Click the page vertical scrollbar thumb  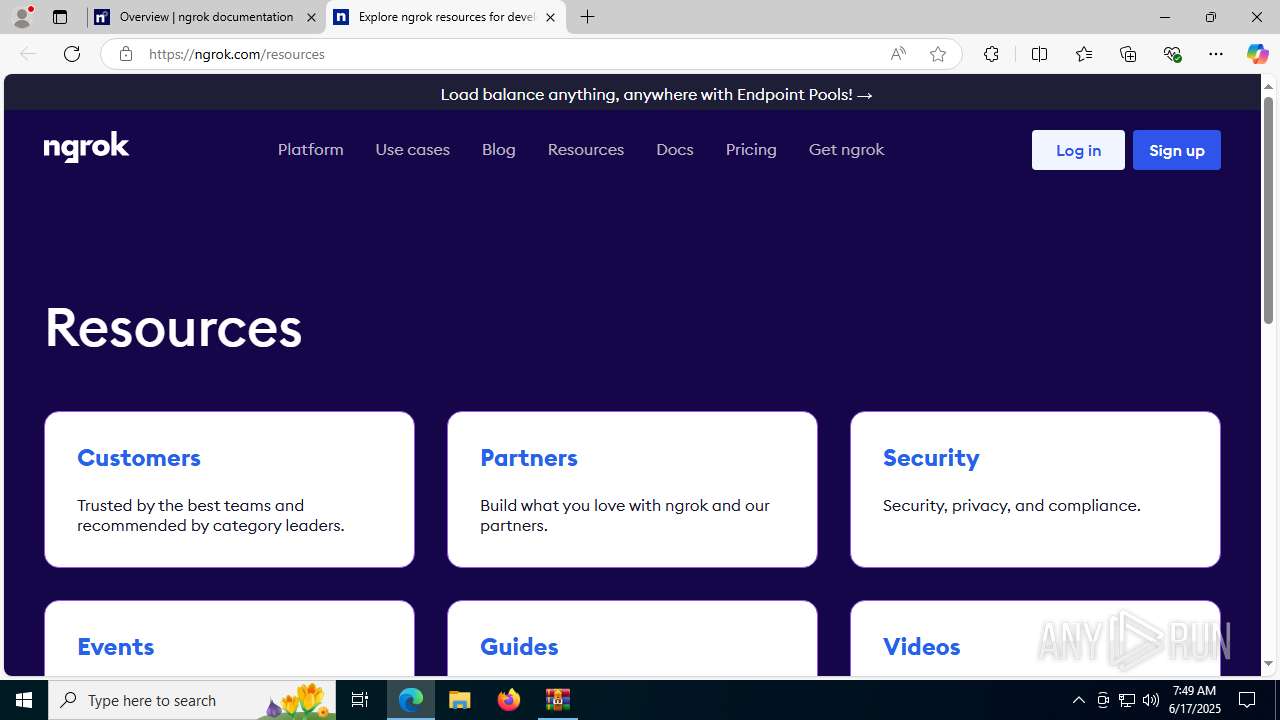tap(1268, 211)
